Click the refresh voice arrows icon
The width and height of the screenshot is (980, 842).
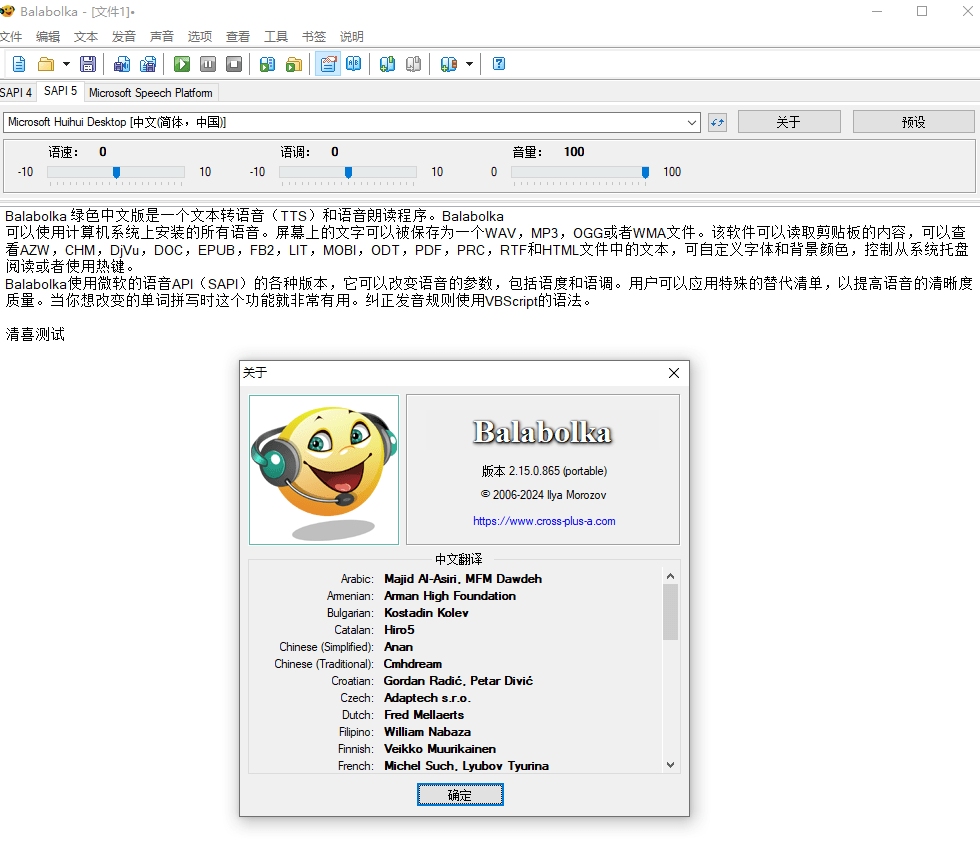point(718,123)
